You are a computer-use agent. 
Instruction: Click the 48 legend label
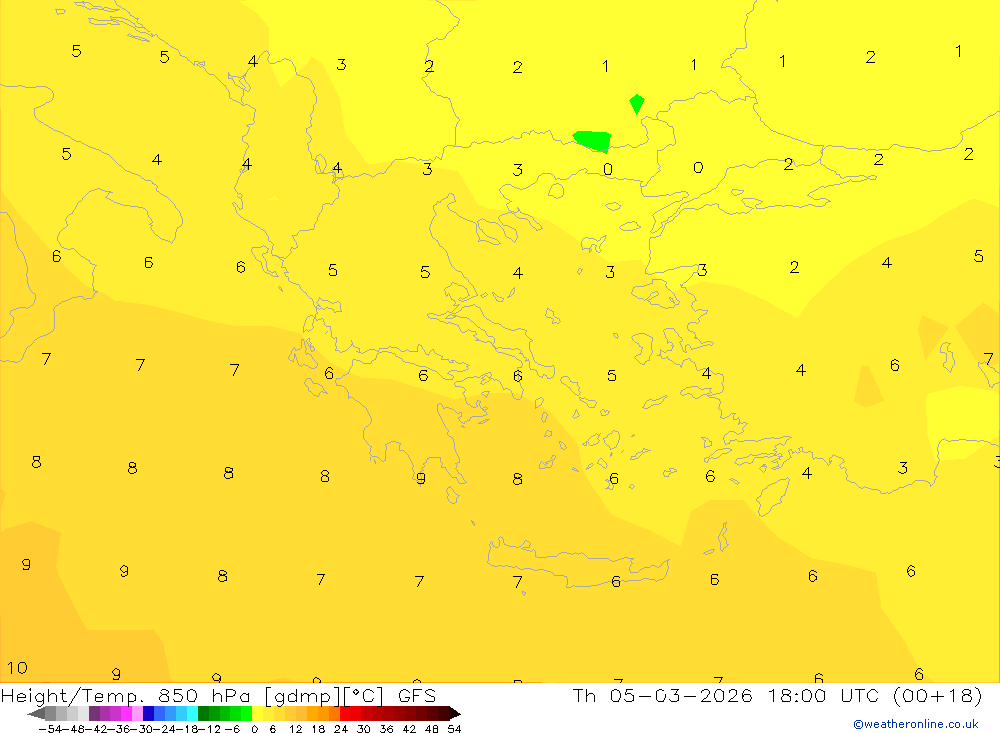pos(432,729)
